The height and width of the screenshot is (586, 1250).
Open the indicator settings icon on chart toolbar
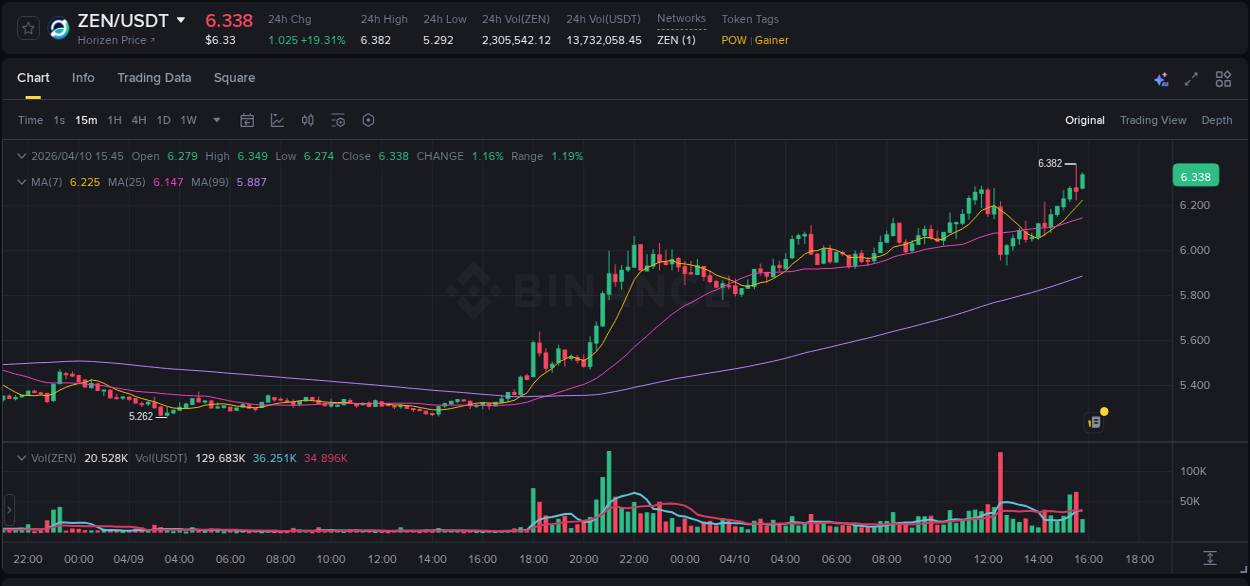click(338, 120)
